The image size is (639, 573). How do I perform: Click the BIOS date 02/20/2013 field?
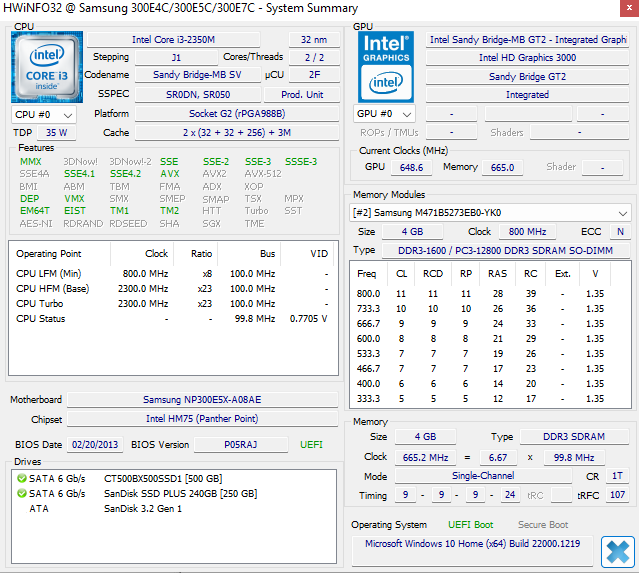coord(95,444)
